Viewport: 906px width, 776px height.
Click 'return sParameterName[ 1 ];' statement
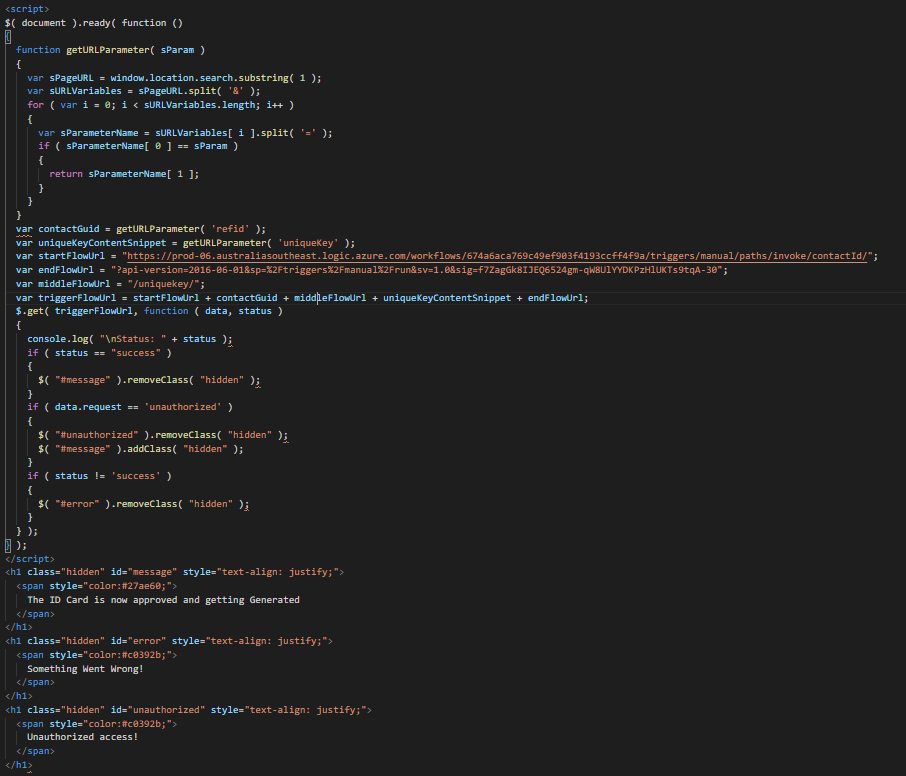124,174
